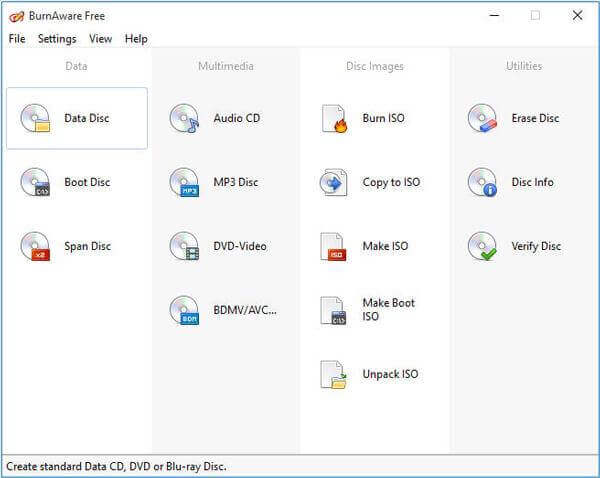Screen dimensions: 600x478
Task: Click the Make Boot ISO label
Action: (x=389, y=310)
